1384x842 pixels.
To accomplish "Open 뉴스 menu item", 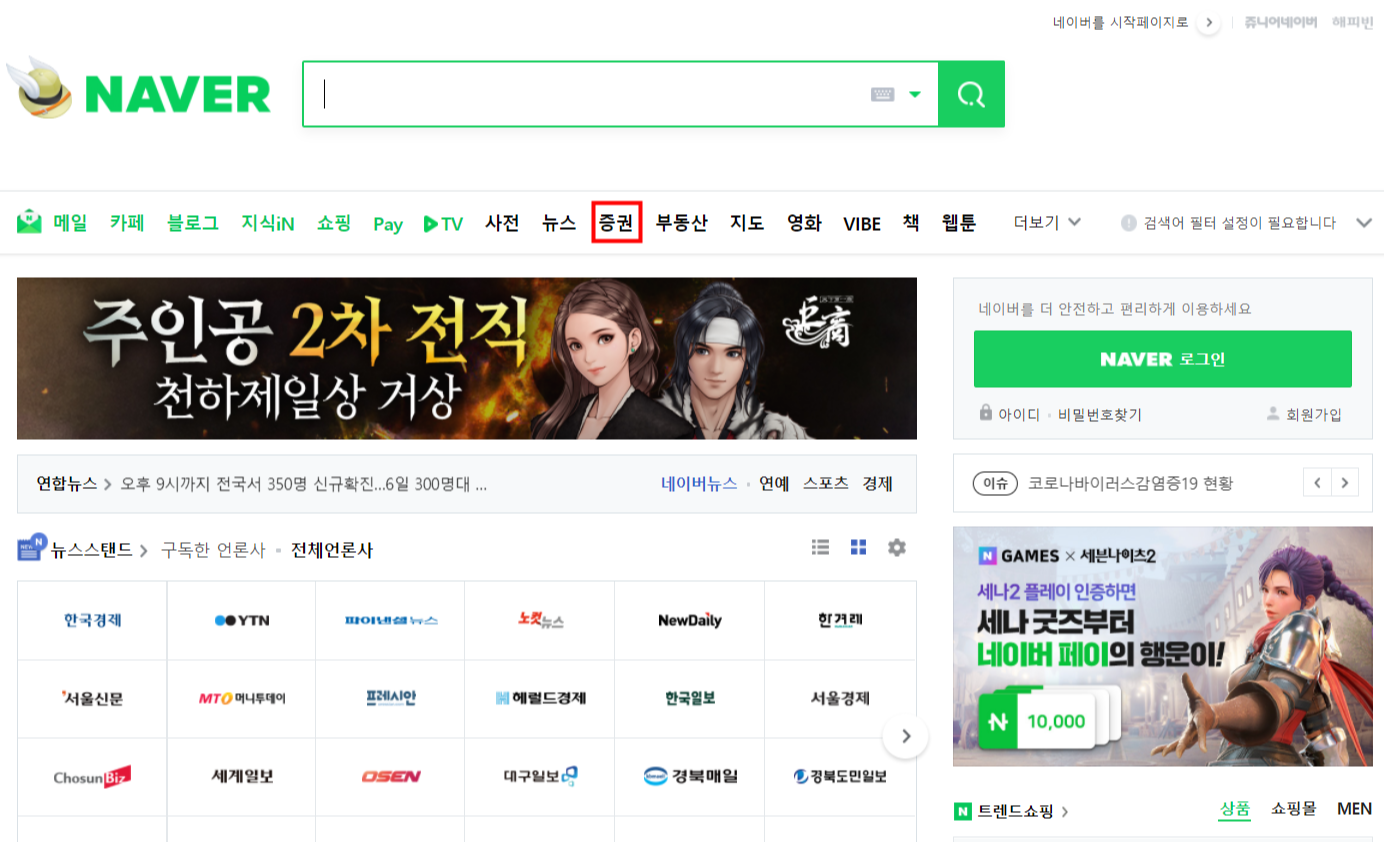I will coord(559,223).
